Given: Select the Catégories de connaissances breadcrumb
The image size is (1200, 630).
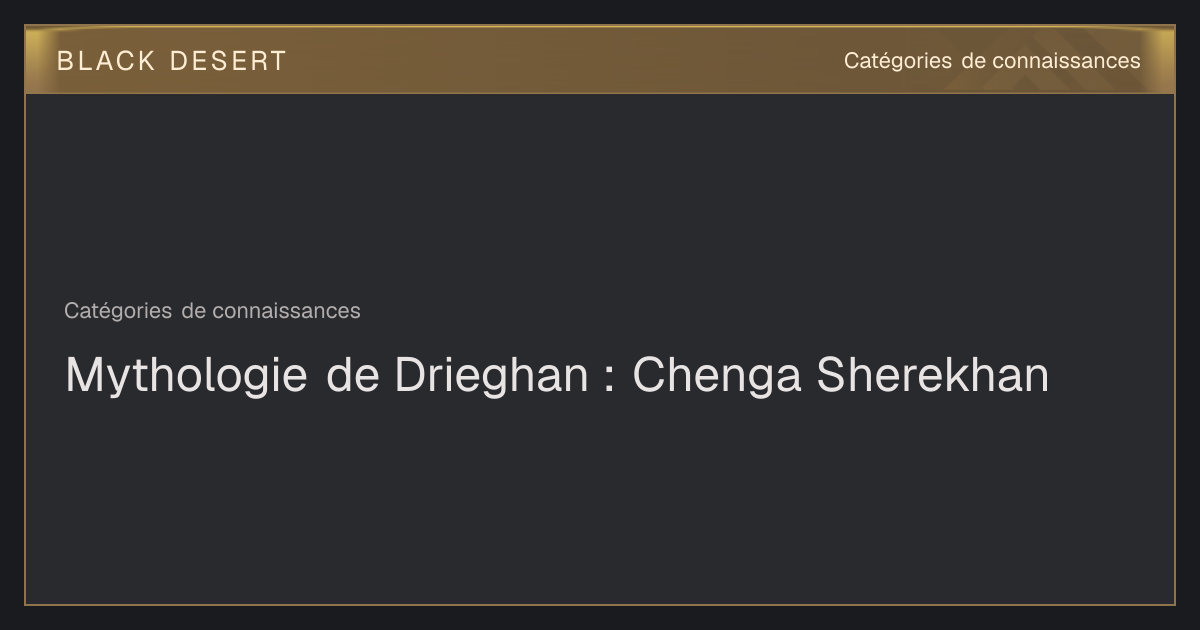Looking at the screenshot, I should click(212, 311).
